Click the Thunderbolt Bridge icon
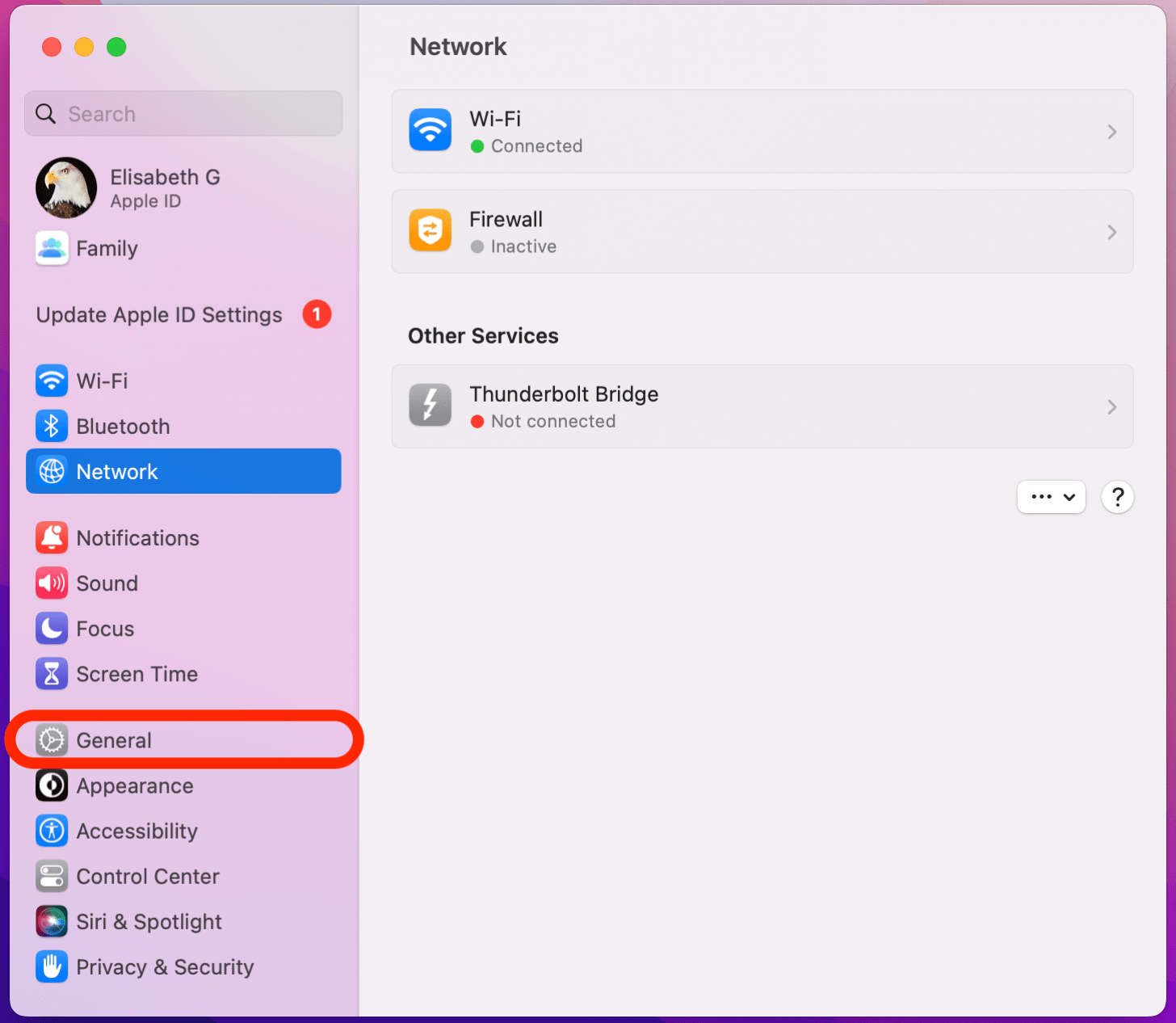 [x=430, y=405]
